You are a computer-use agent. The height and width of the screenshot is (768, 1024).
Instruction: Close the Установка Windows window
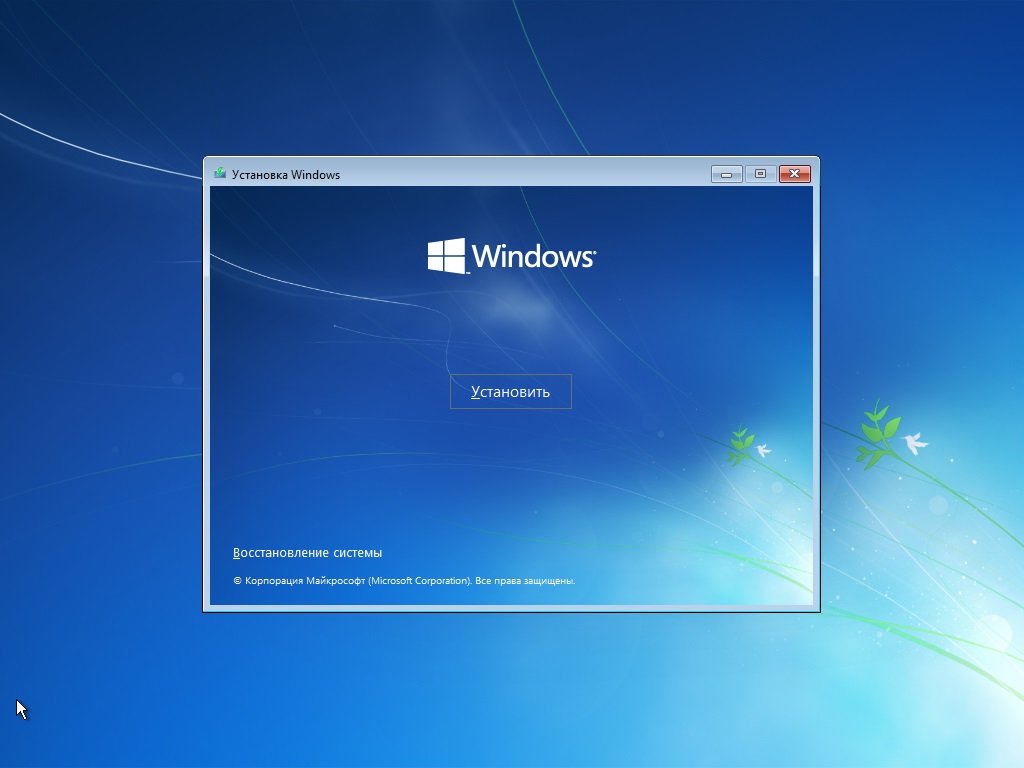tap(795, 174)
